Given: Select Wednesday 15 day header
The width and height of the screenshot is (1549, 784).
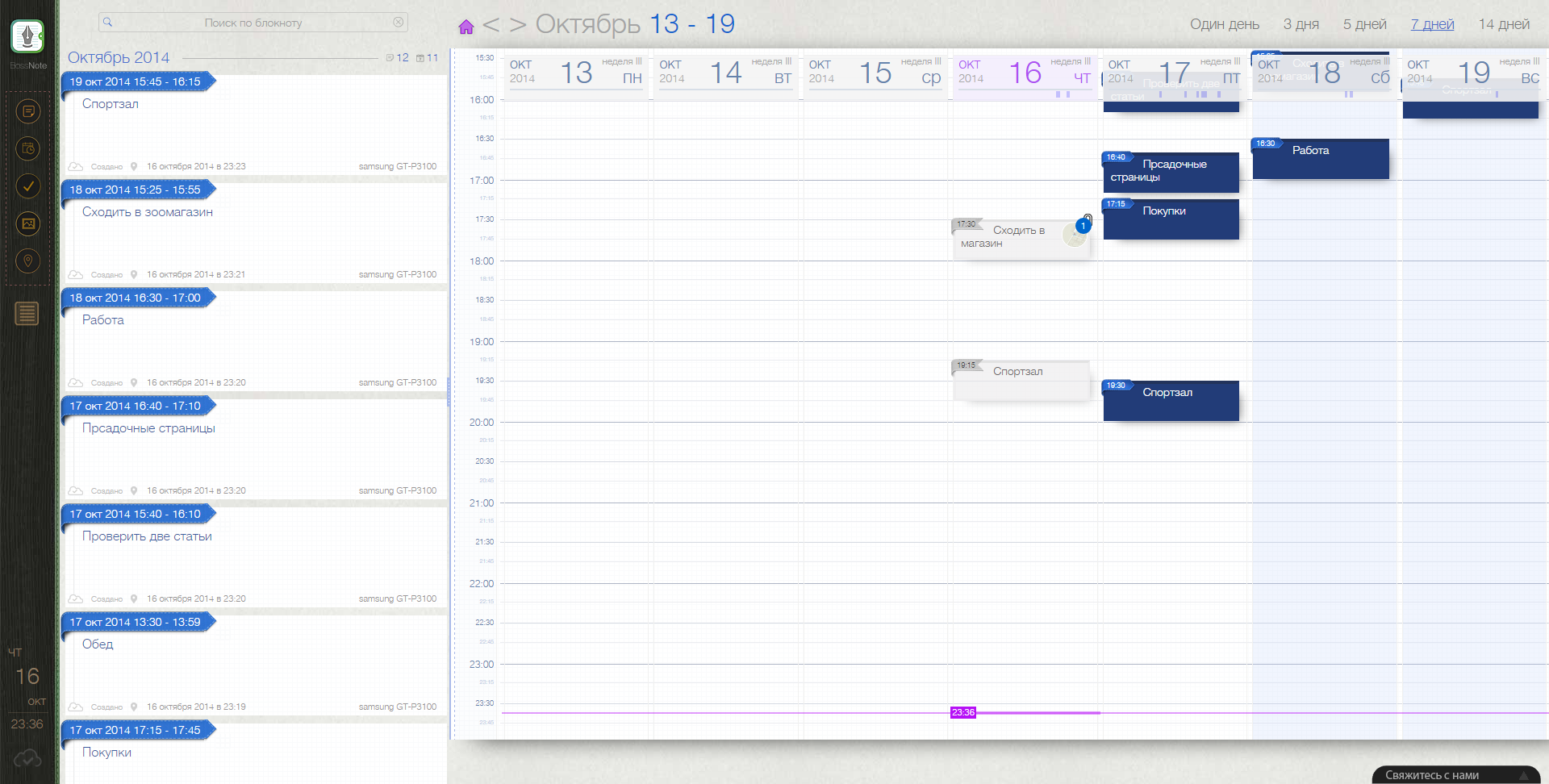Looking at the screenshot, I should (x=875, y=73).
